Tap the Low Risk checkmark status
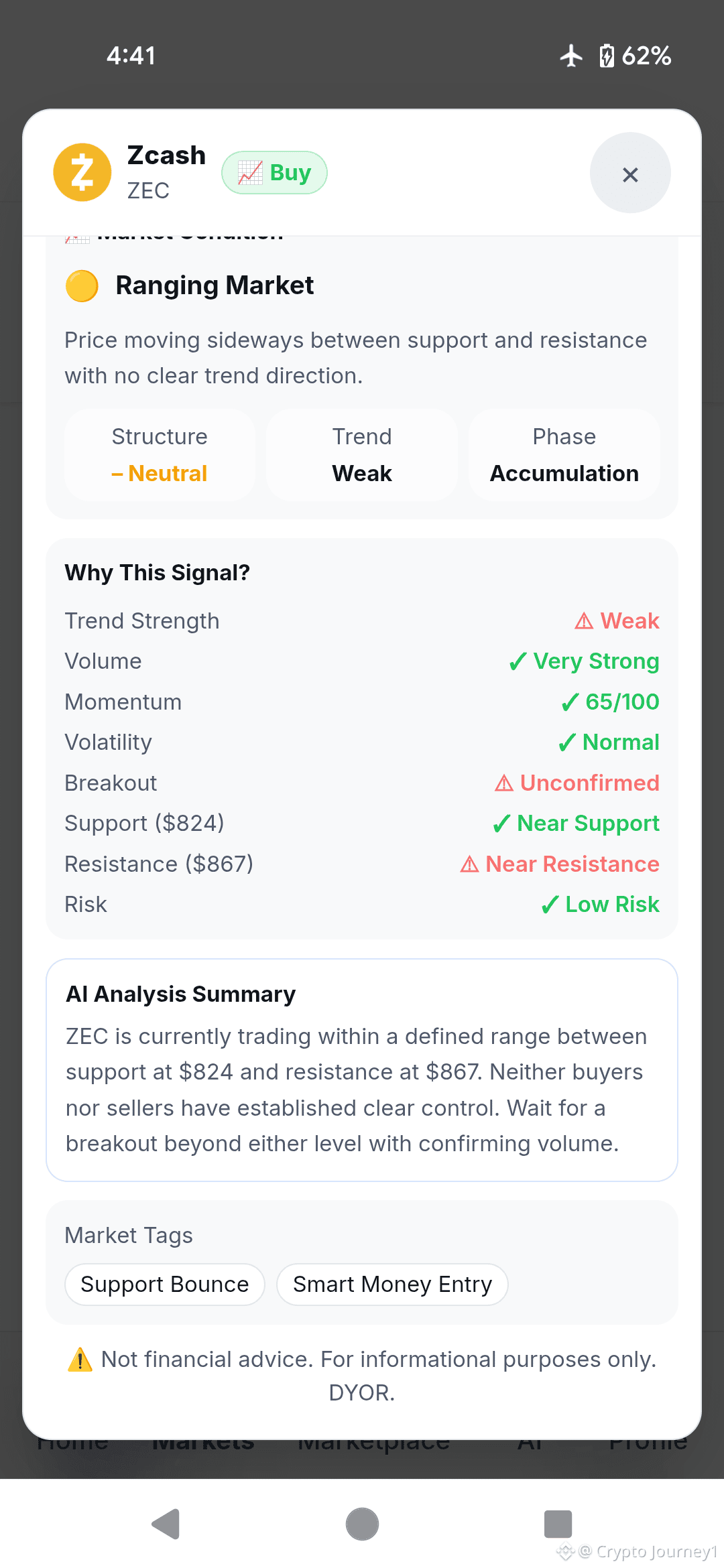The image size is (724, 1568). [600, 905]
